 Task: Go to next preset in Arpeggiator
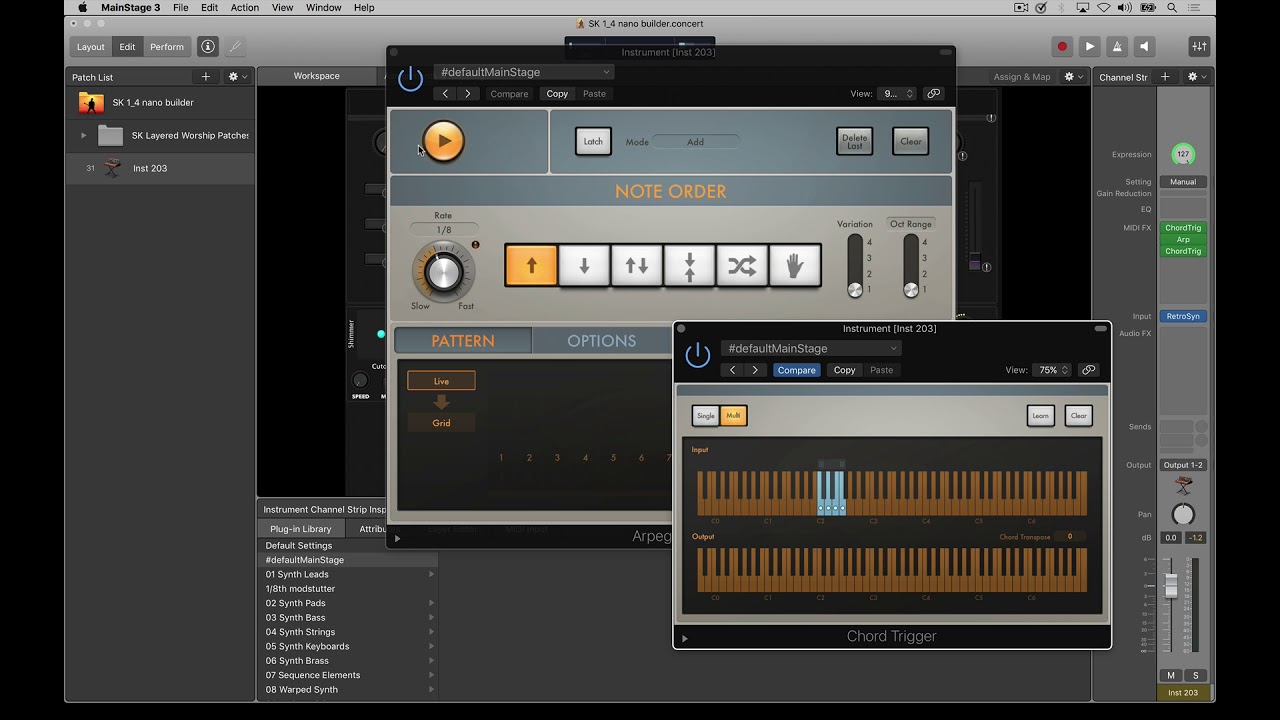coord(467,94)
